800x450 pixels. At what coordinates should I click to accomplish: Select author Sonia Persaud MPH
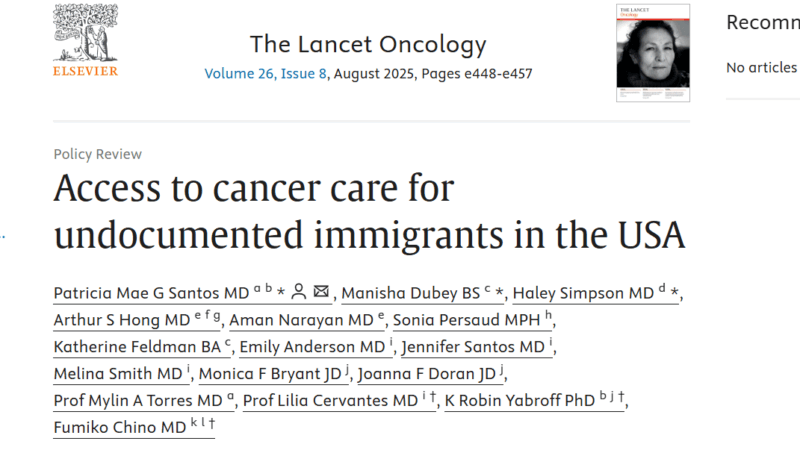[466, 320]
